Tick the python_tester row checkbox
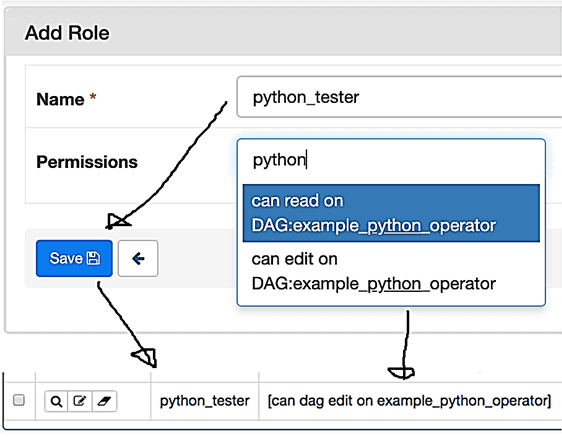This screenshot has height=438, width=562. pos(19,400)
